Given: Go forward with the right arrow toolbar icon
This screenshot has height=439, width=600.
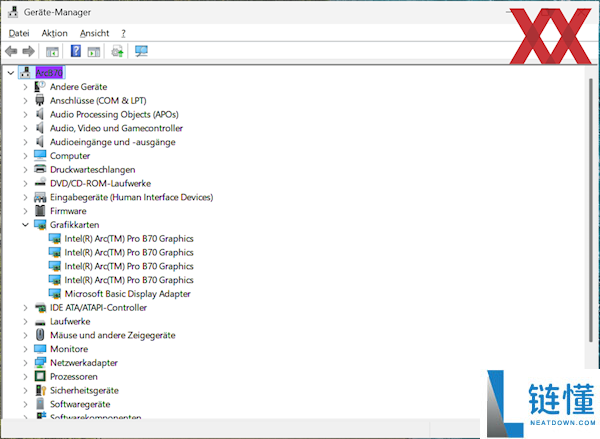Looking at the screenshot, I should [29, 51].
